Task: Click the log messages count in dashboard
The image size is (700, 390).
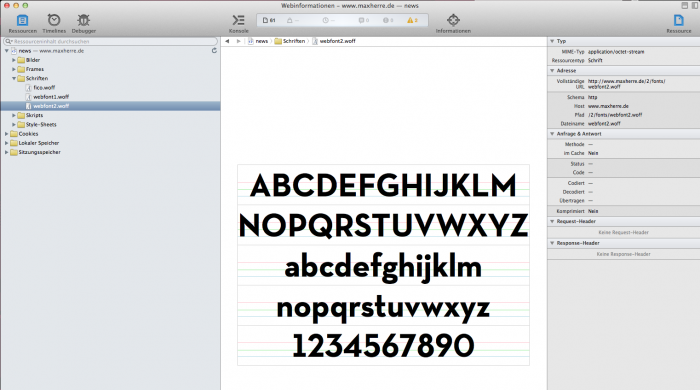Action: pos(364,20)
